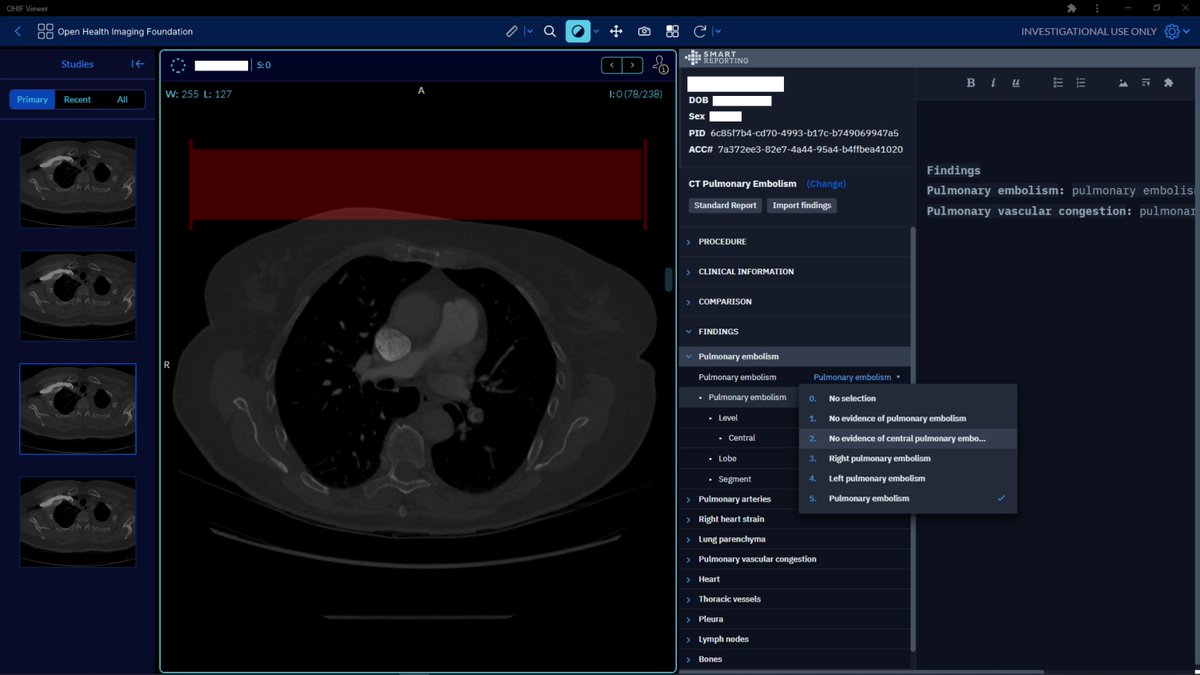This screenshot has height=675, width=1200.
Task: Expand the CLINICAL INFORMATION section
Action: click(796, 272)
